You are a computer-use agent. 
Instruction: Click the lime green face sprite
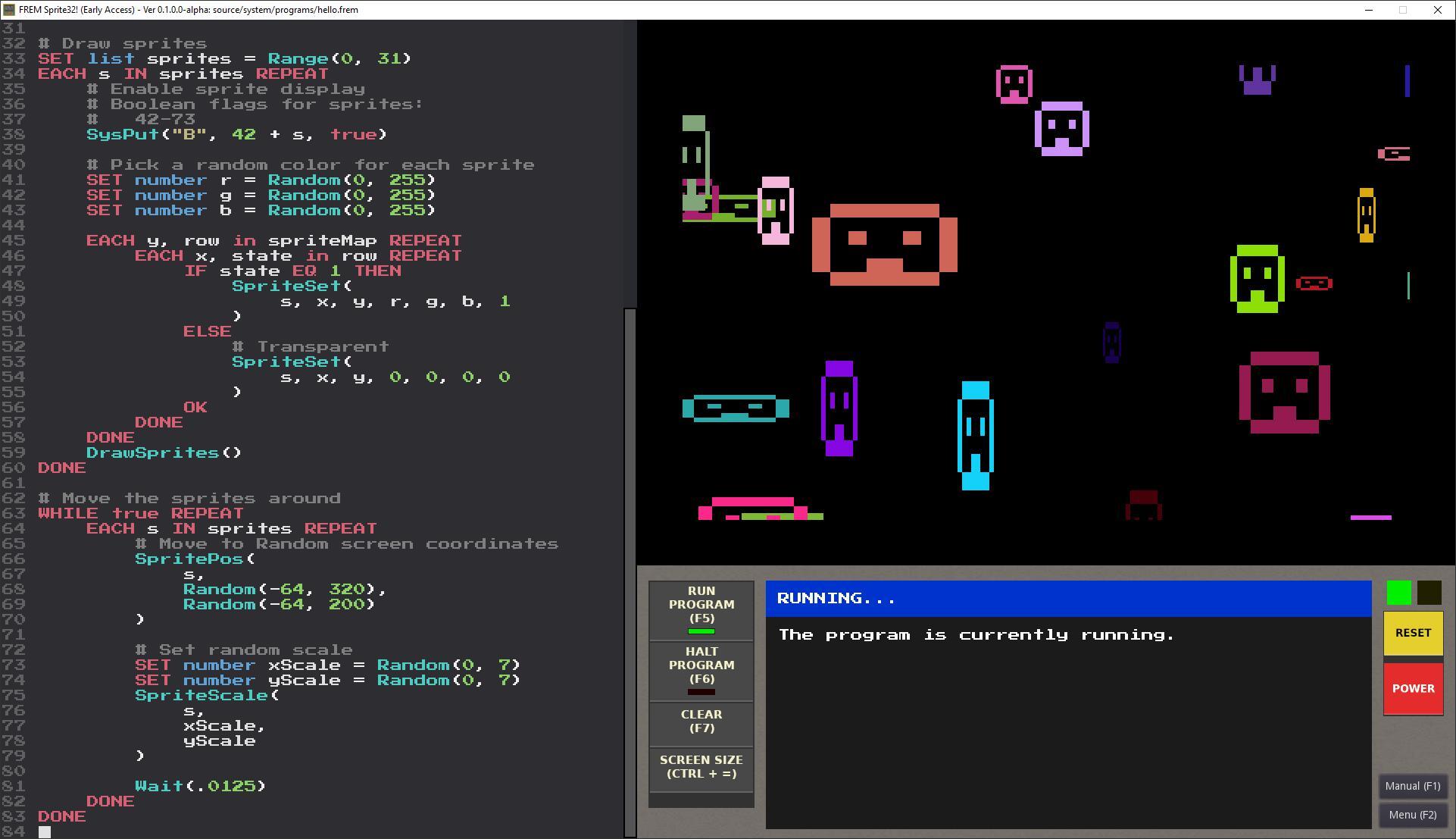[x=1257, y=278]
